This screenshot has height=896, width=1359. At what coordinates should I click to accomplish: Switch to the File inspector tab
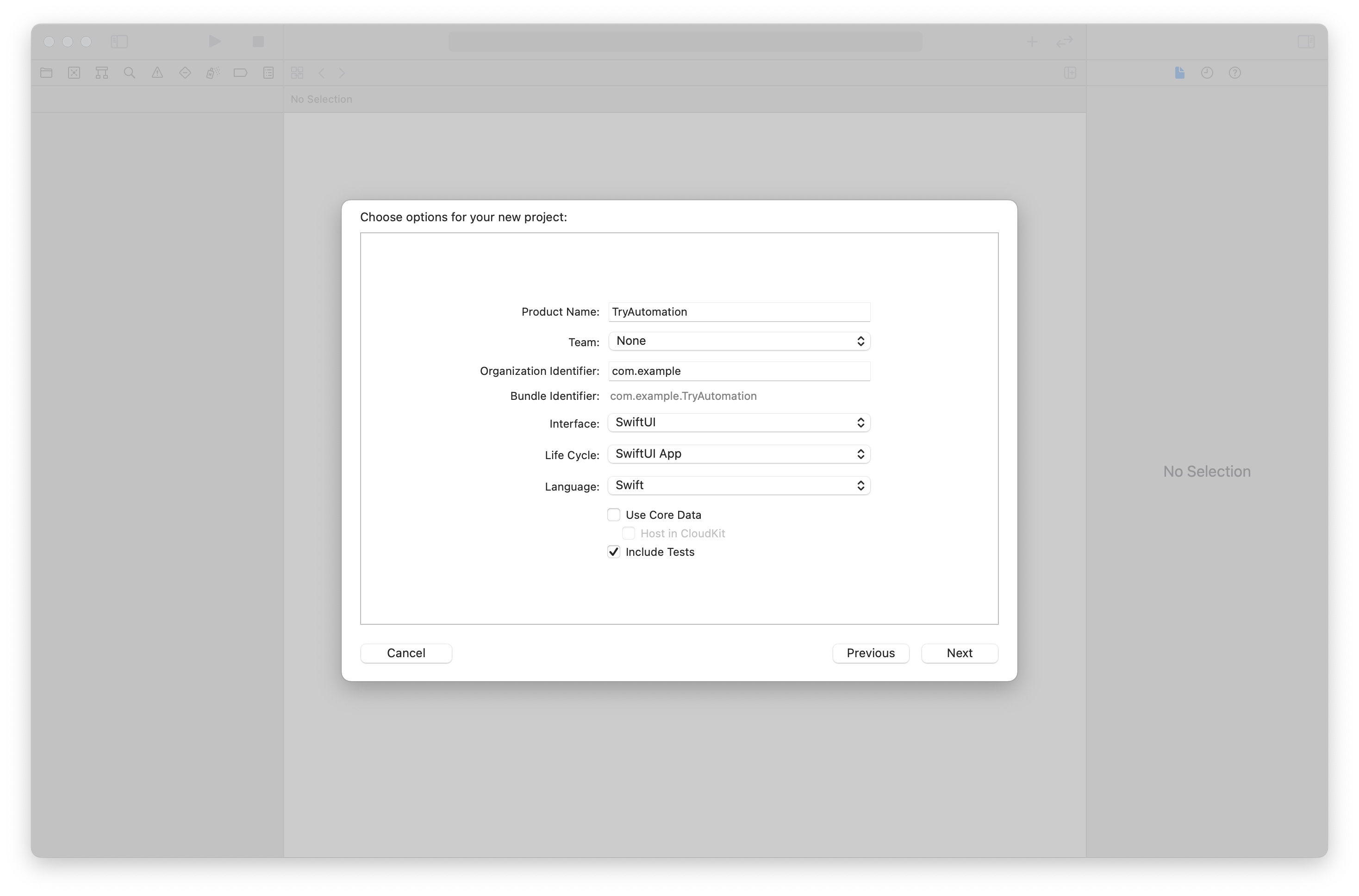[x=1179, y=73]
